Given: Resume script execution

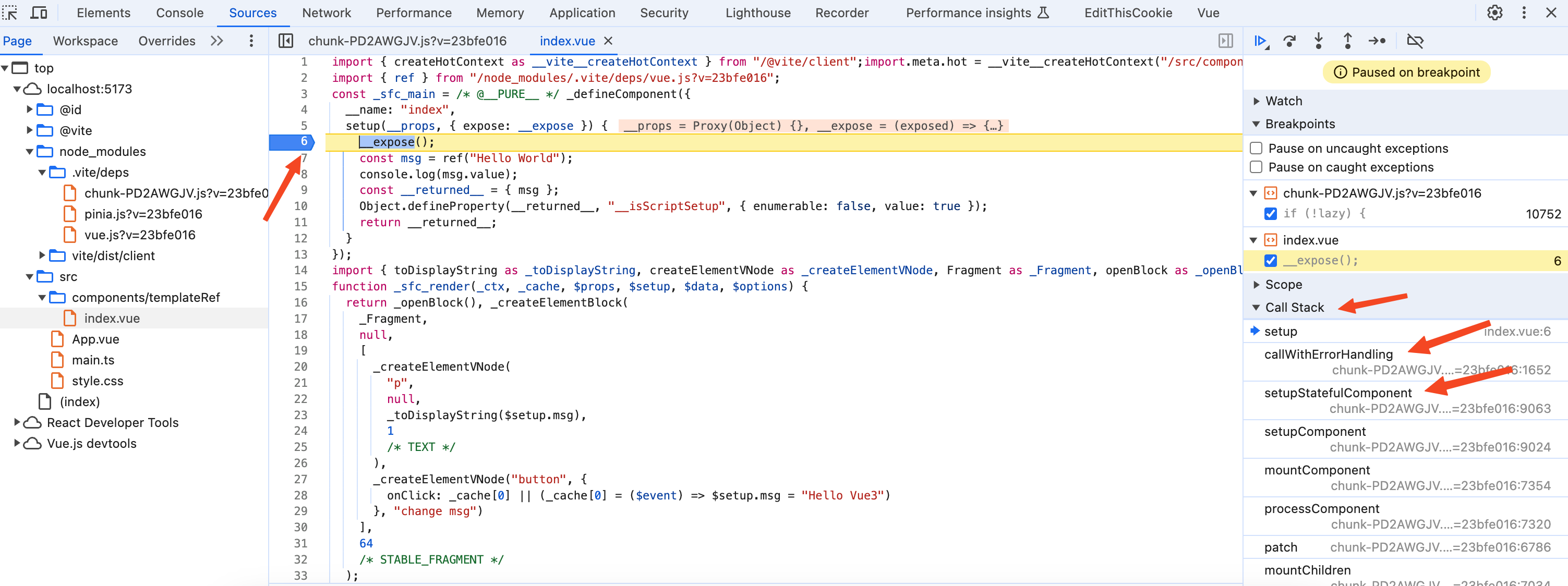Looking at the screenshot, I should (x=1261, y=41).
